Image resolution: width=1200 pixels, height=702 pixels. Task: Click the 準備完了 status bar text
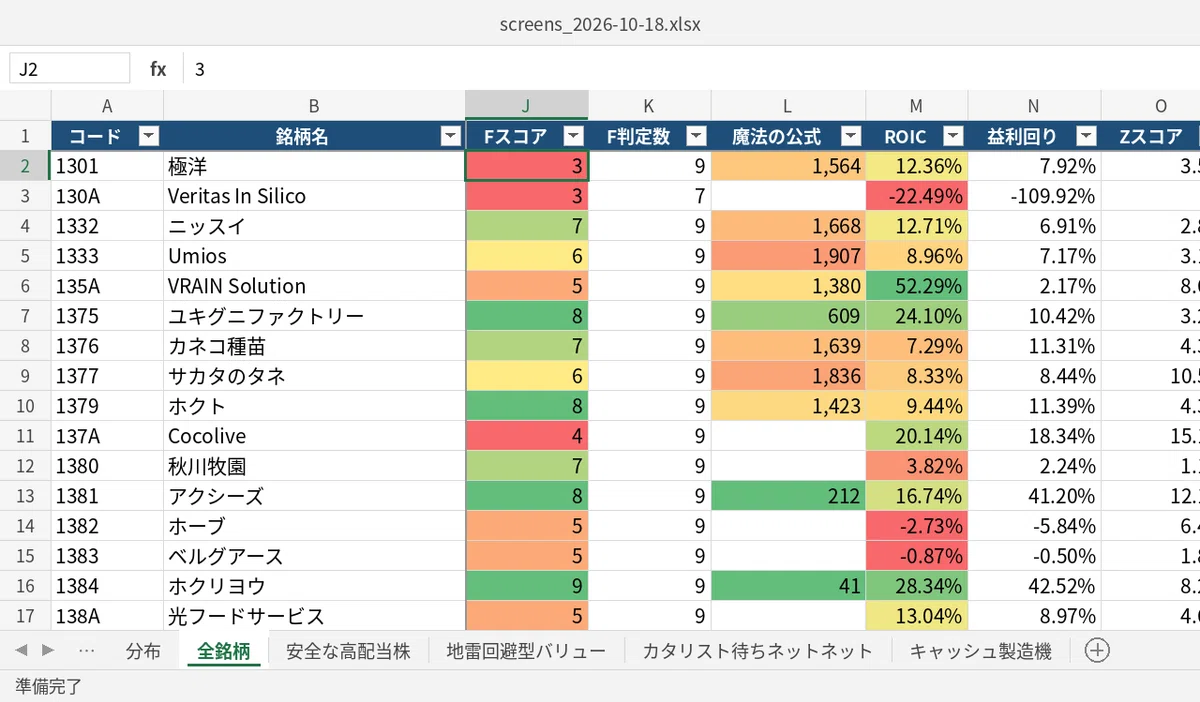pos(48,686)
